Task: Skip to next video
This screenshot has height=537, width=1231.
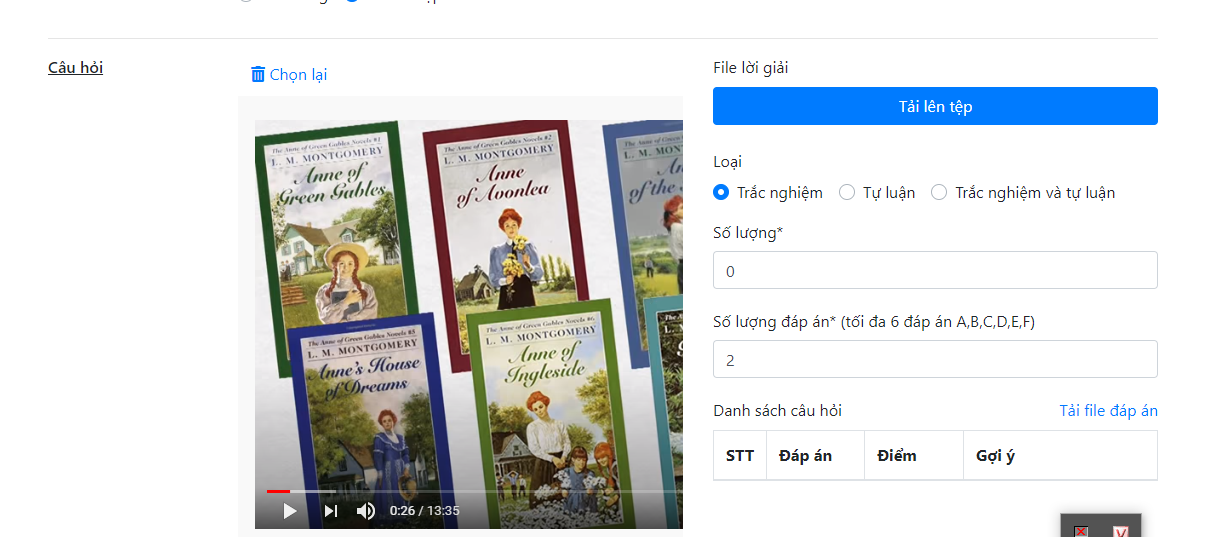Action: pyautogui.click(x=331, y=511)
